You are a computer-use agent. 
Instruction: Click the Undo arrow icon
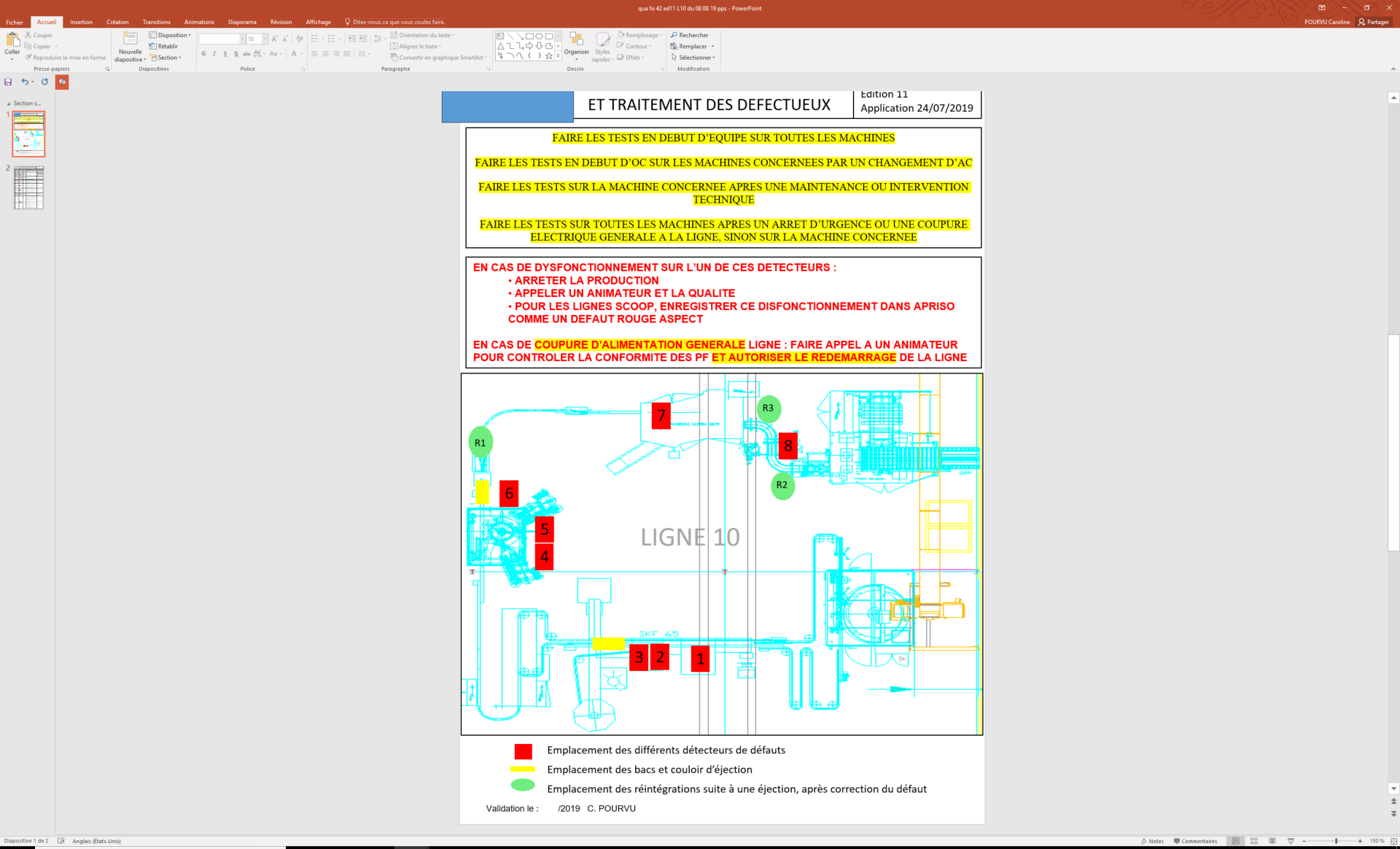(x=24, y=82)
